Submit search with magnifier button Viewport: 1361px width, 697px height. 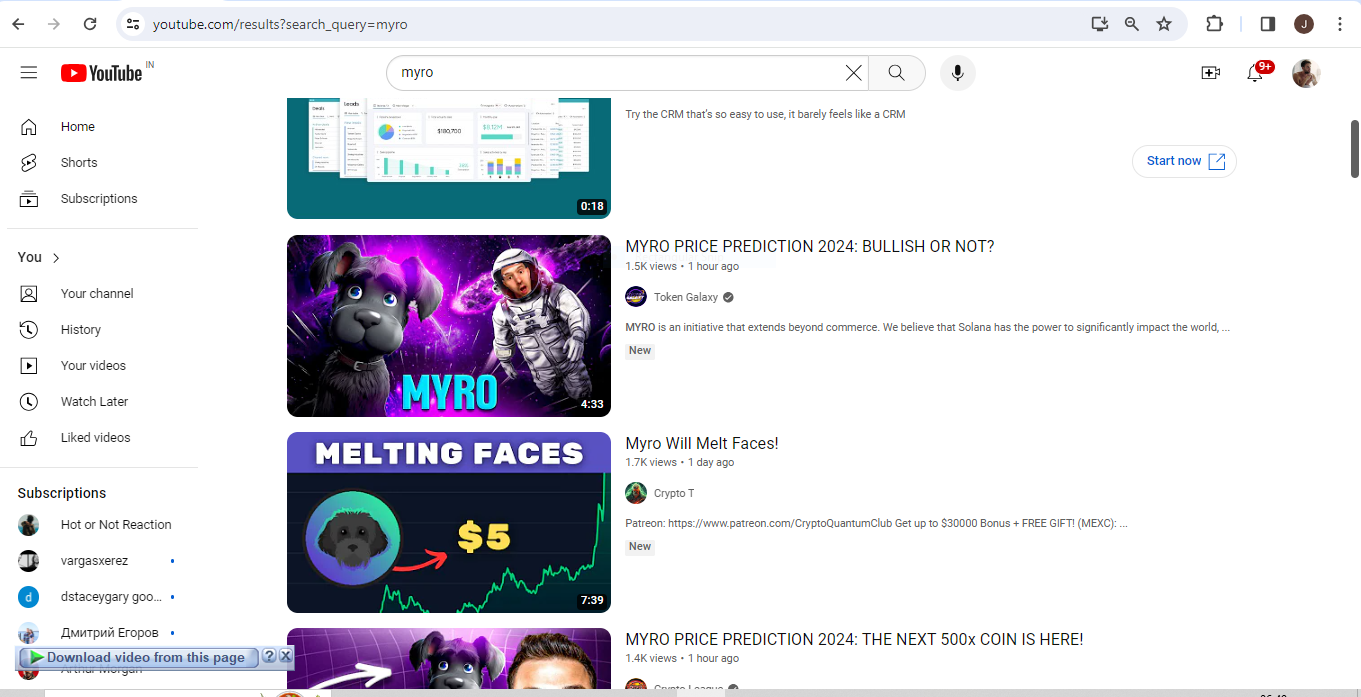896,73
